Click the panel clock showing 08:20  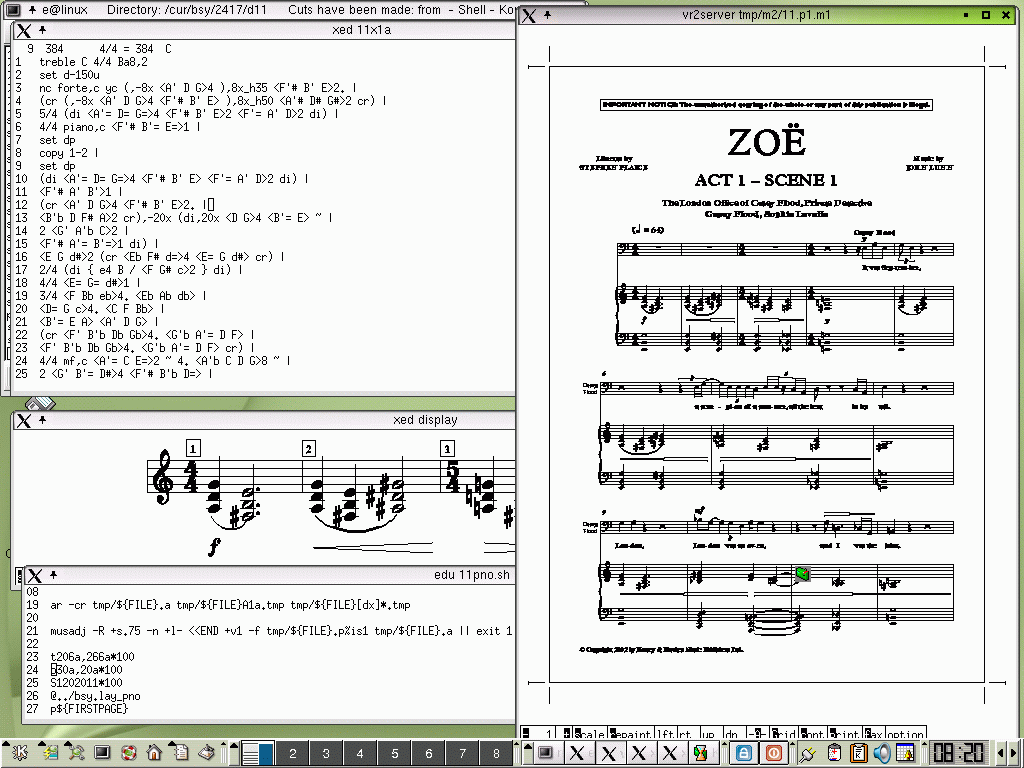(958, 753)
